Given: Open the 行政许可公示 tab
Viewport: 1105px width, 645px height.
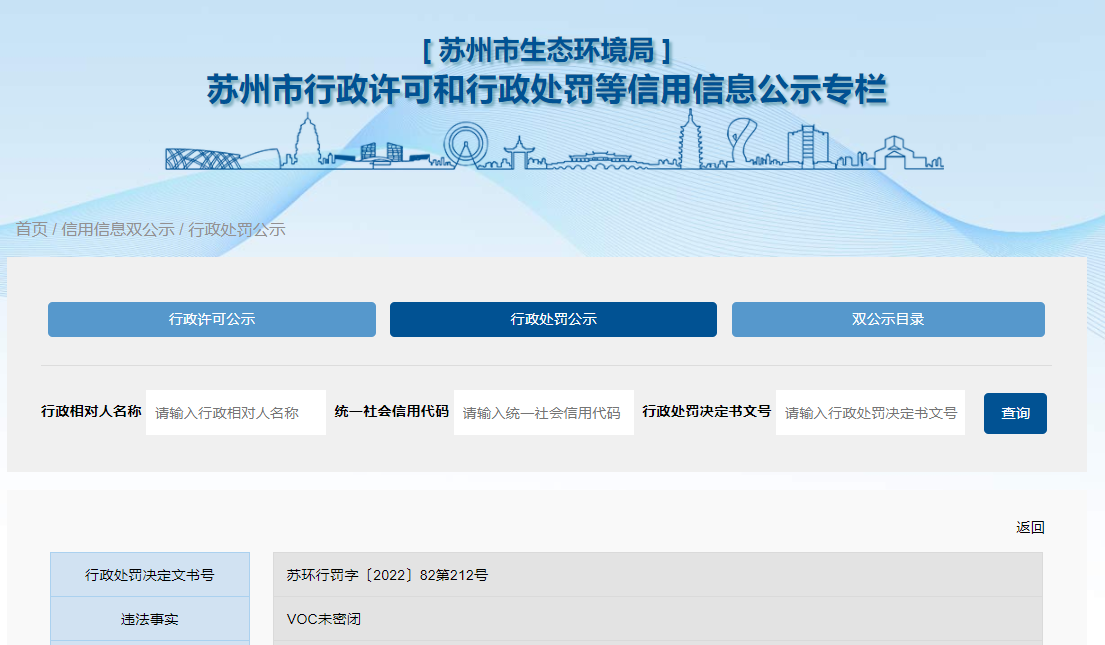Looking at the screenshot, I should (211, 319).
